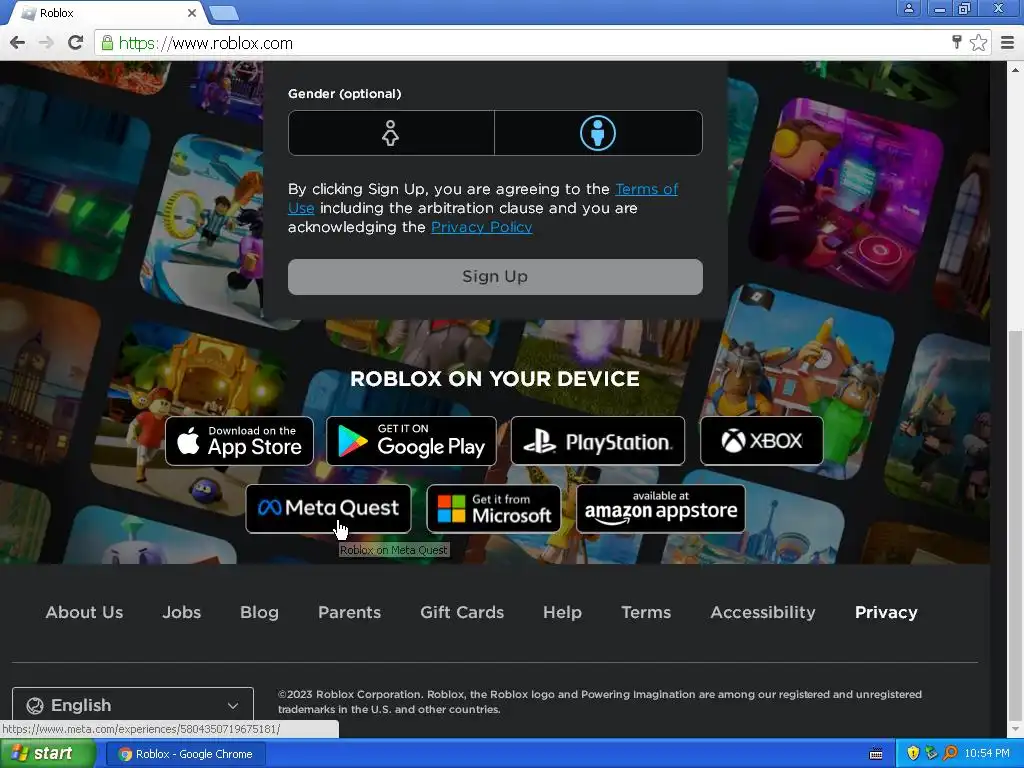Screen dimensions: 1024x768
Task: Open the Windows Start button
Action: [x=47, y=754]
